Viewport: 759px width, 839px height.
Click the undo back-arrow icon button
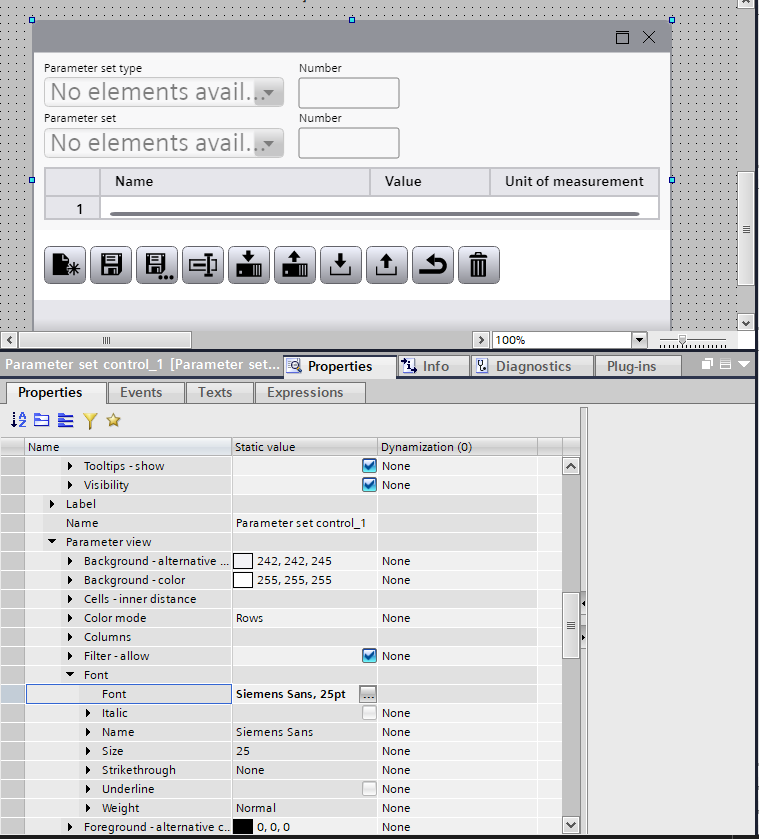pyautogui.click(x=433, y=265)
